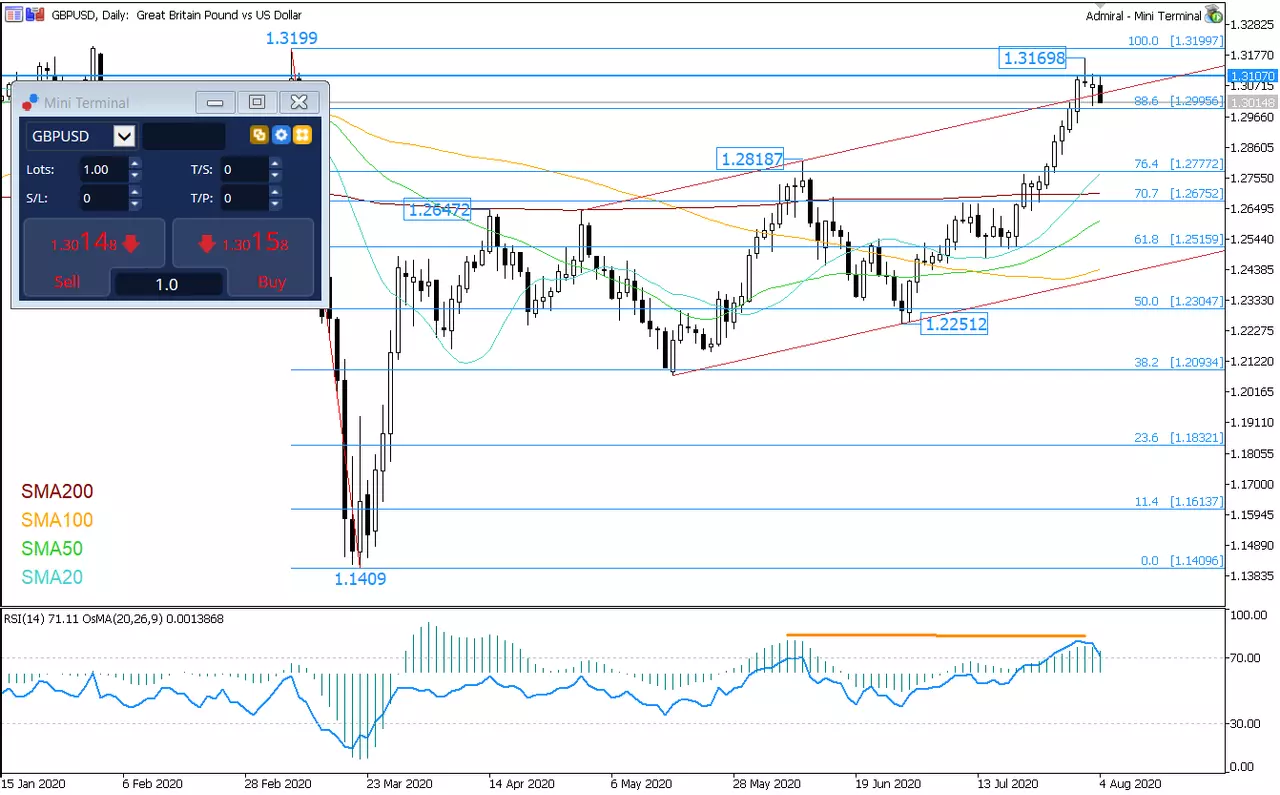
Task: Click the Buy button at 1.30158
Action: [243, 257]
